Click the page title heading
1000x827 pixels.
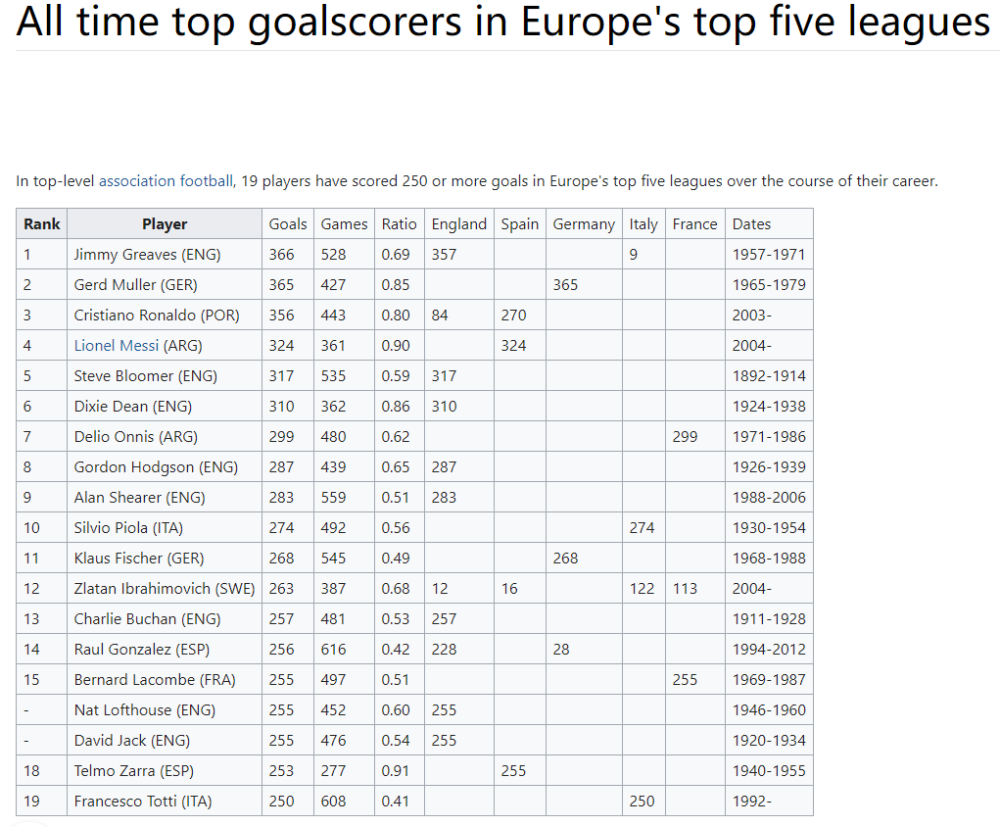click(x=503, y=21)
